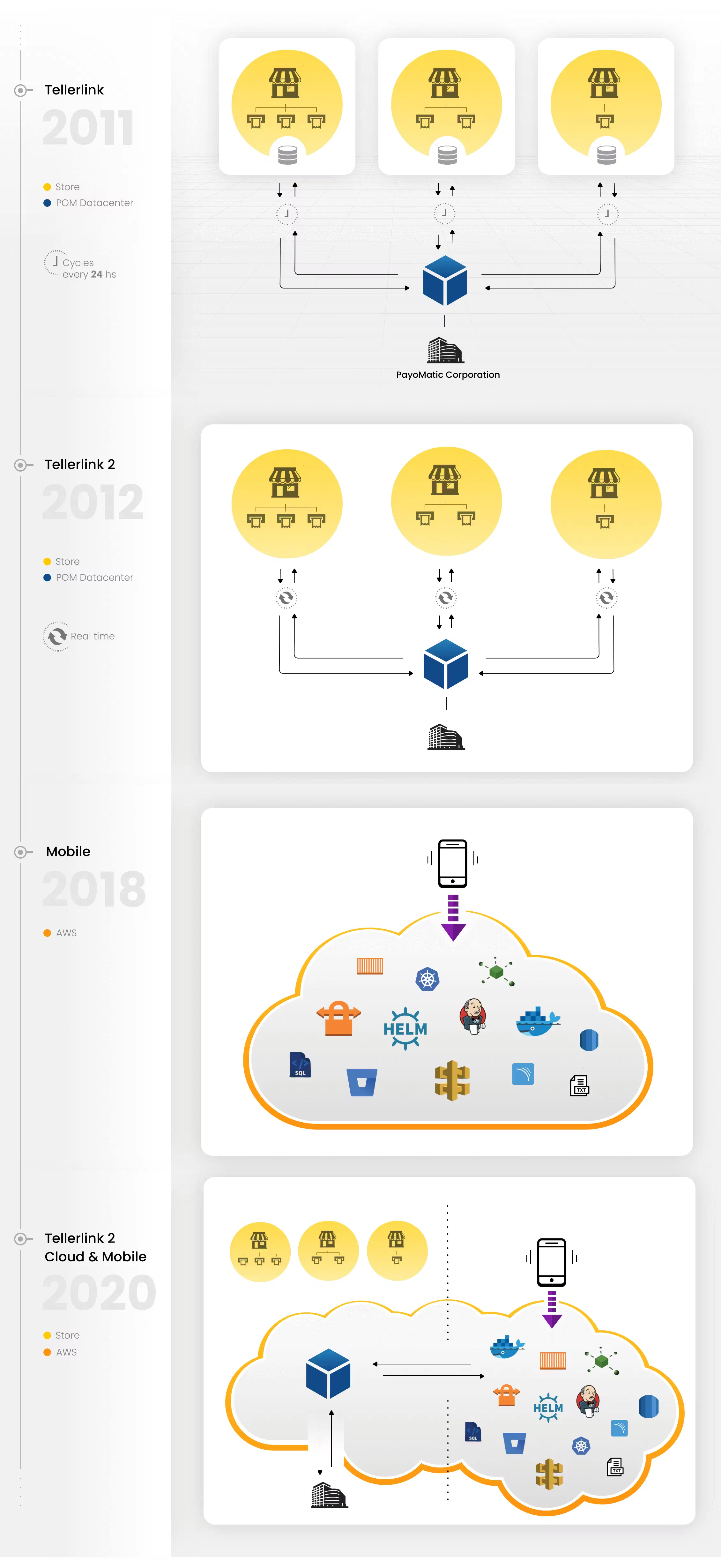Image resolution: width=721 pixels, height=1568 pixels.
Task: Click the HELM logo in 2018 cloud
Action: click(x=405, y=1028)
